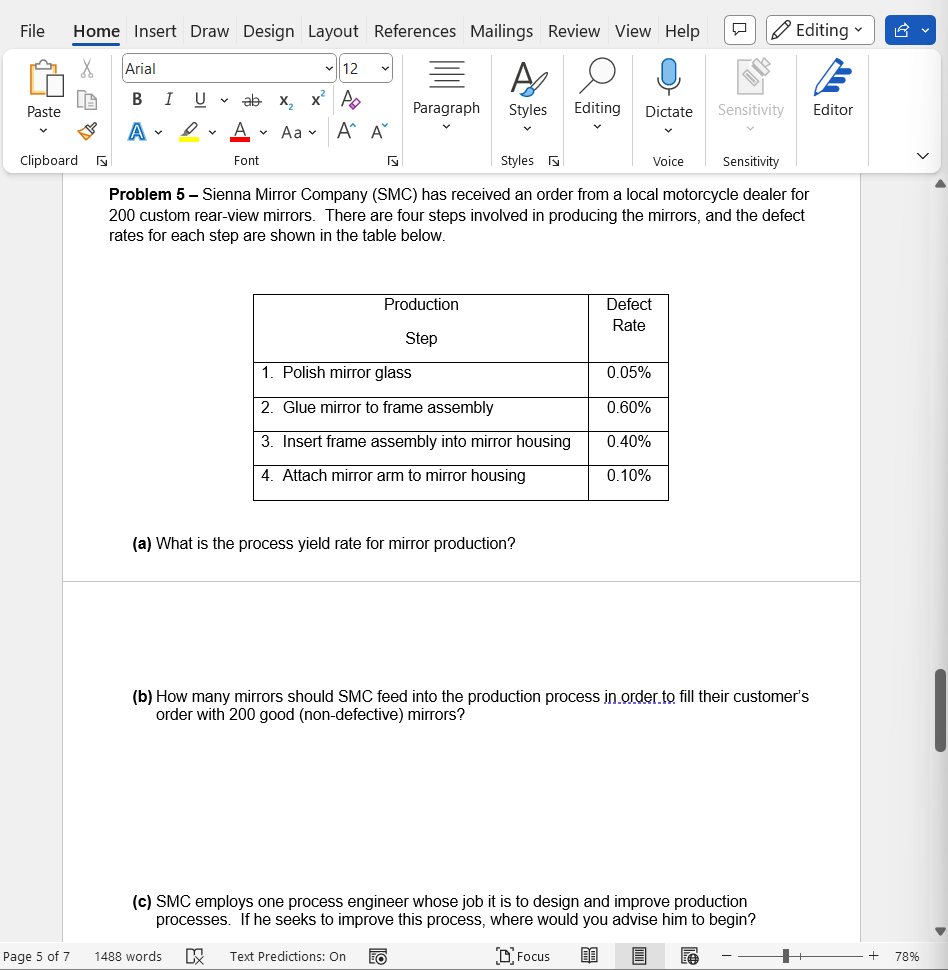Click the Share button icon
Viewport: 948px width, 970px height.
[902, 30]
